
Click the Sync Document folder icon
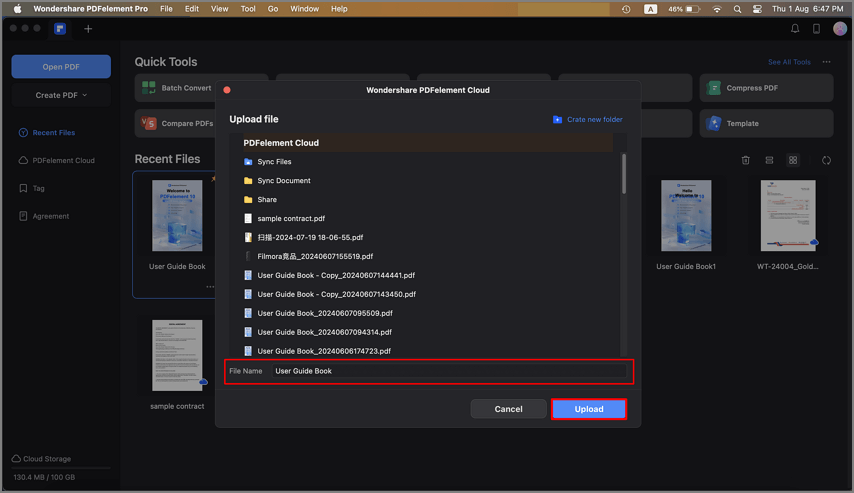(248, 181)
